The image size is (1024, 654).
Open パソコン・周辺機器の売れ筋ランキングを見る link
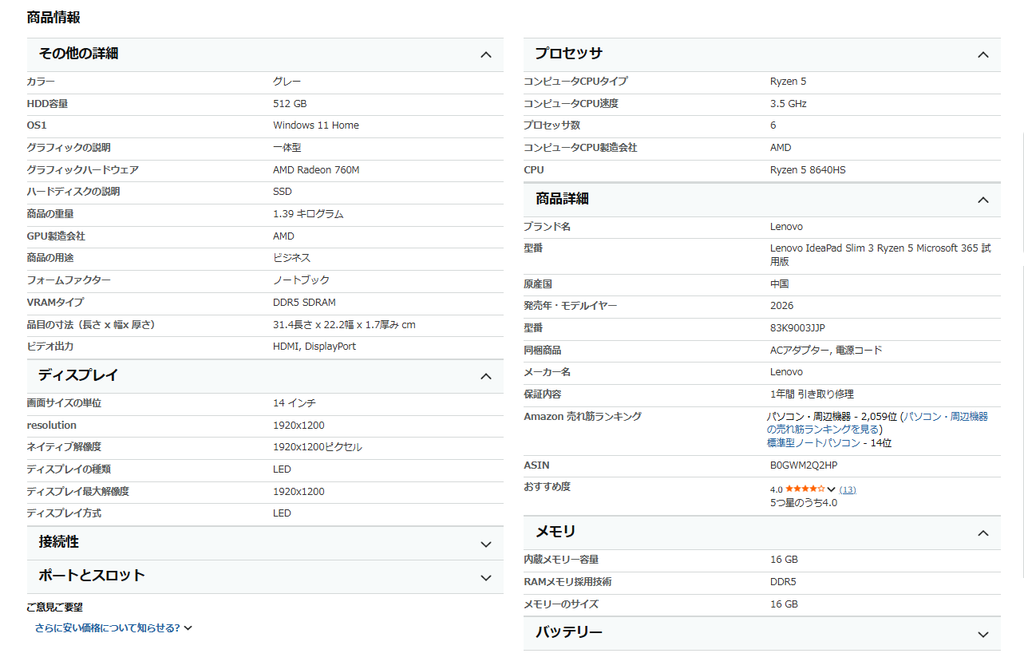coord(877,423)
